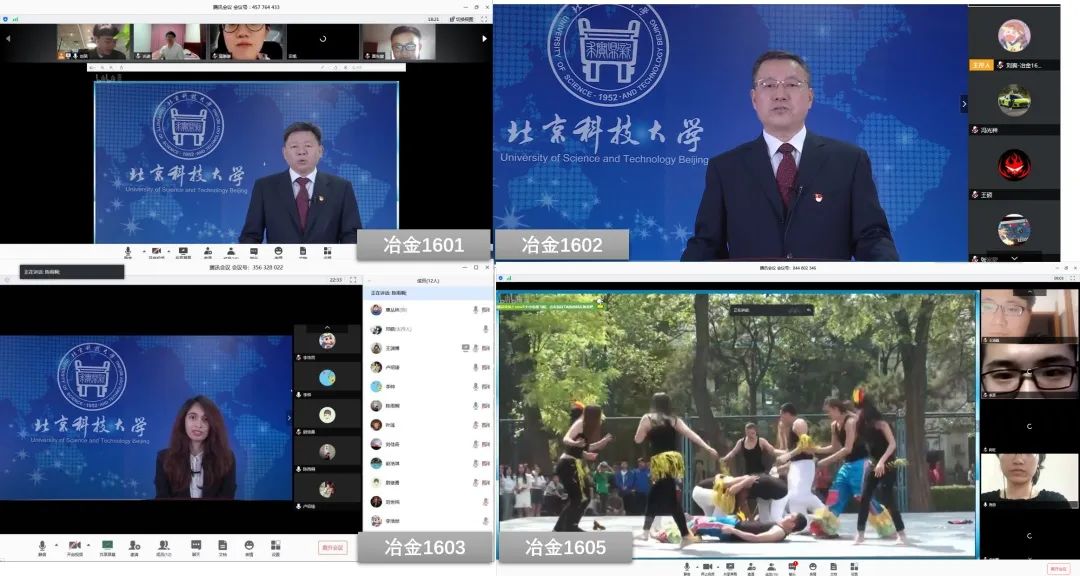Viewport: 1080px width, 576px height.
Task: Show previous participants with left arrow in 冶金1601
Action: coord(8,39)
